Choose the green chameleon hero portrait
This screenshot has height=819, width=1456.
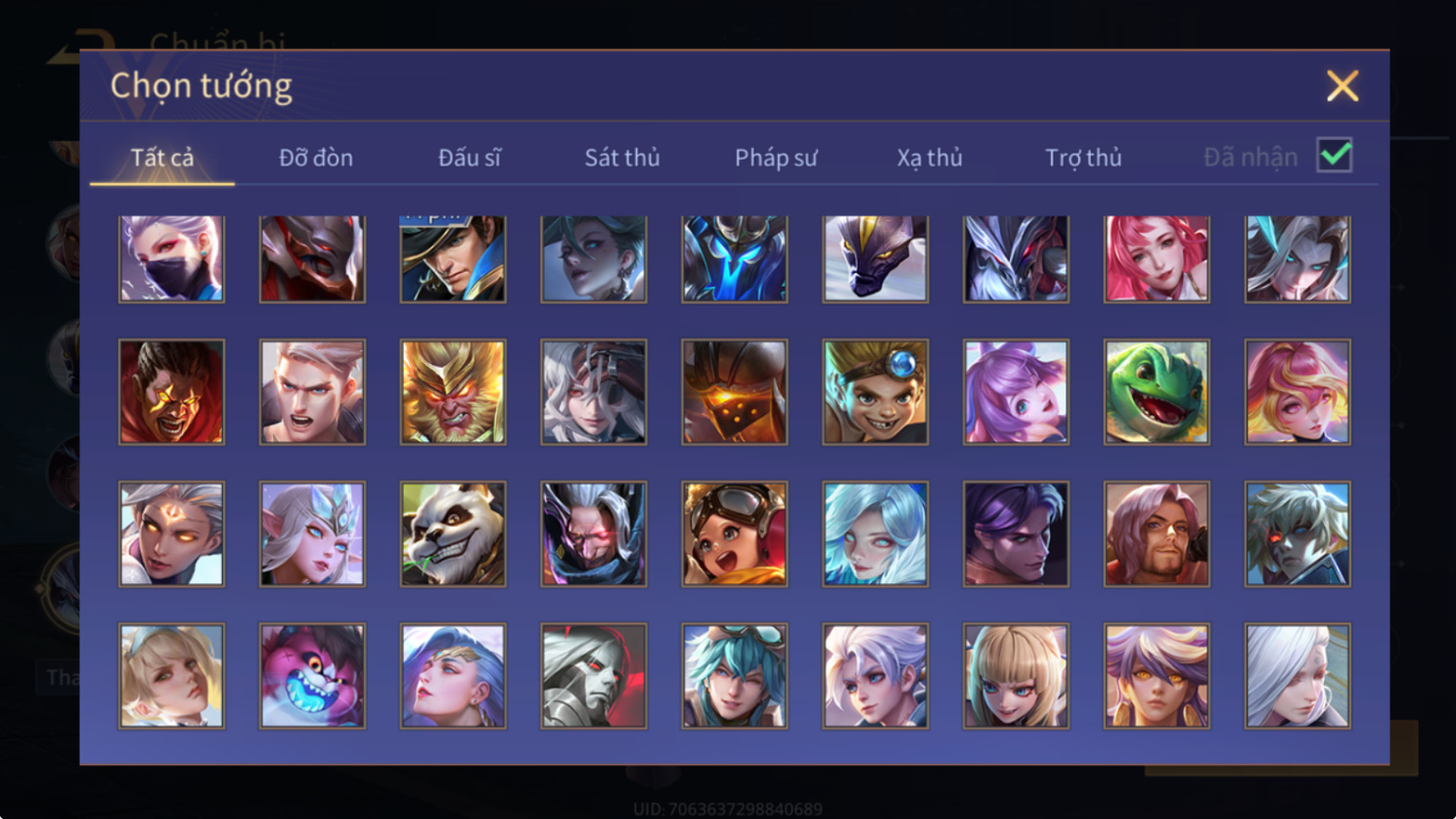tap(1157, 391)
